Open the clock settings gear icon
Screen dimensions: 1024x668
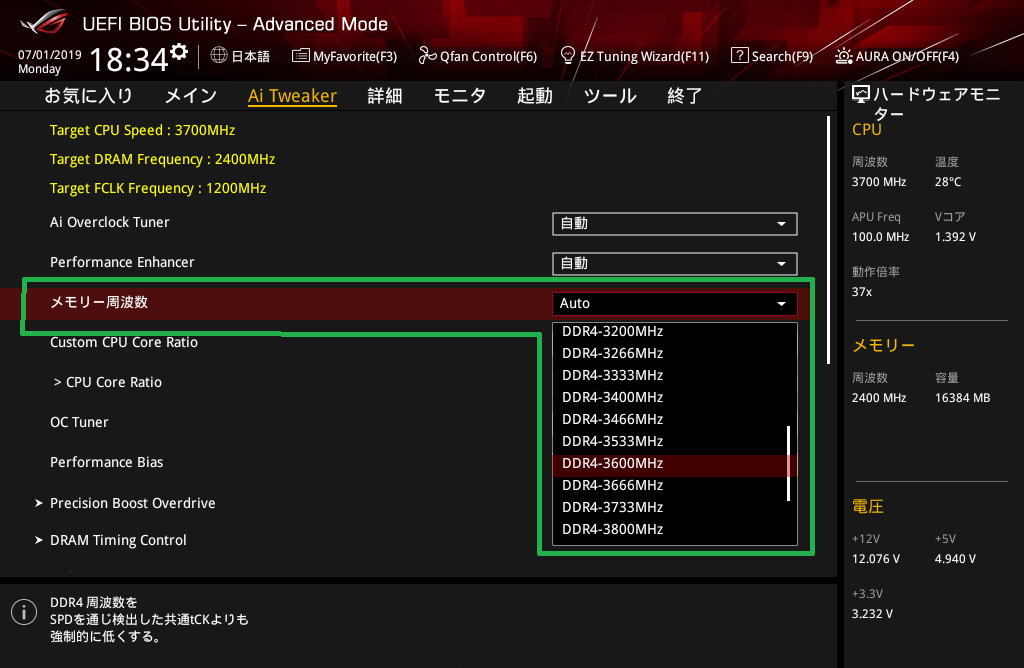click(179, 52)
